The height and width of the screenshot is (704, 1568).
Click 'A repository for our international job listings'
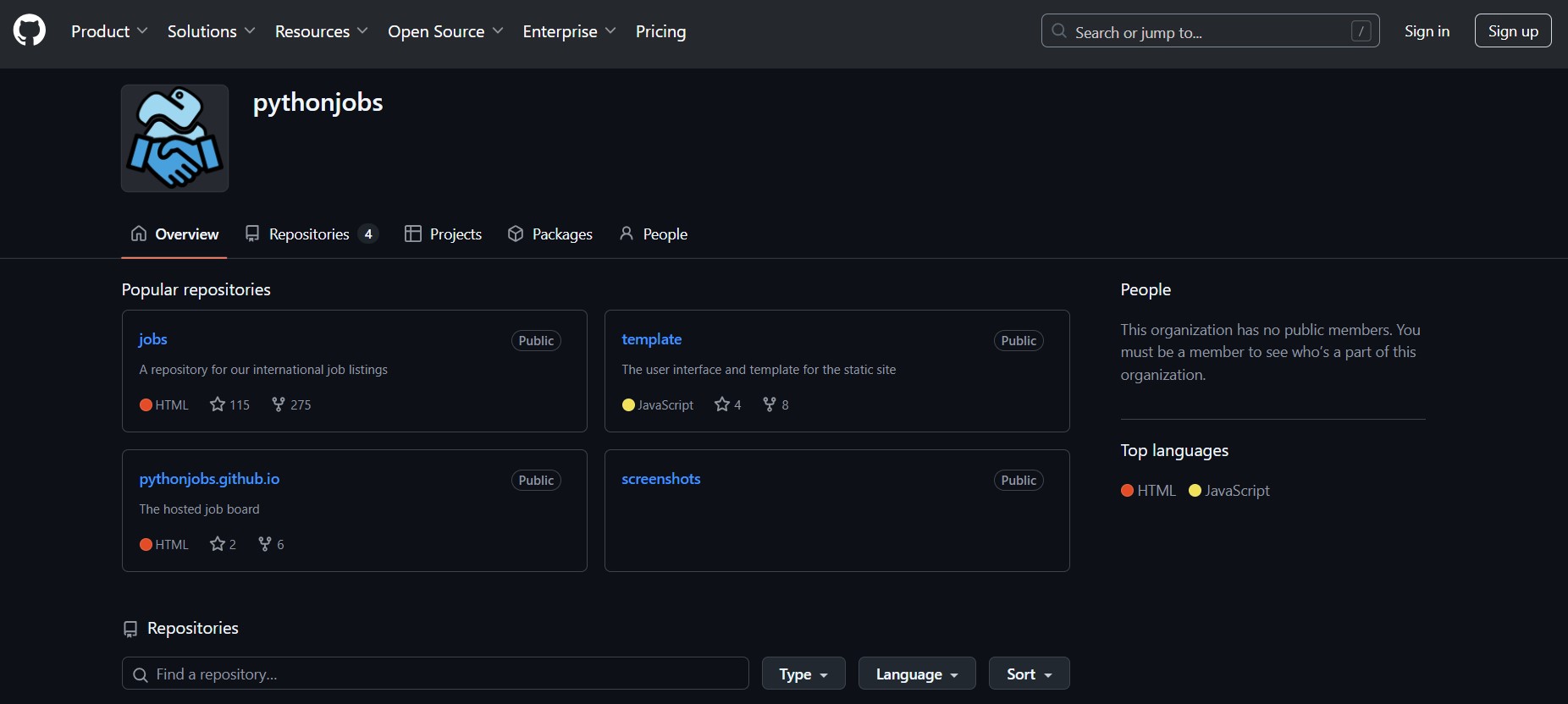click(263, 370)
